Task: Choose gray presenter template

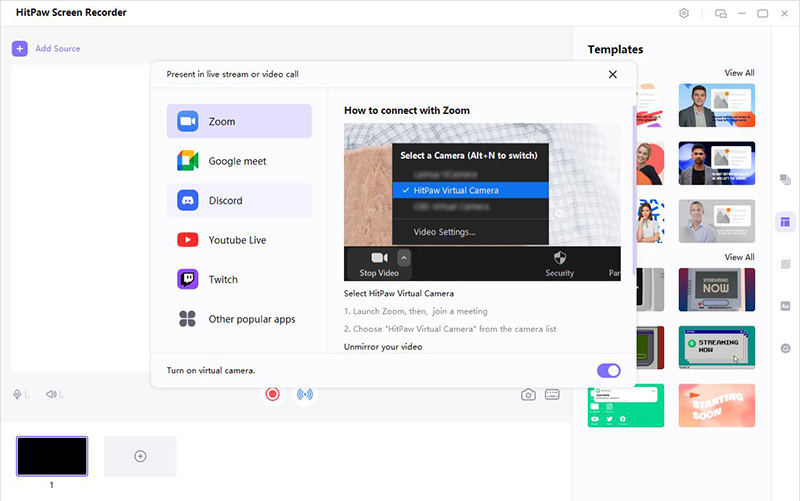Action: [x=717, y=221]
